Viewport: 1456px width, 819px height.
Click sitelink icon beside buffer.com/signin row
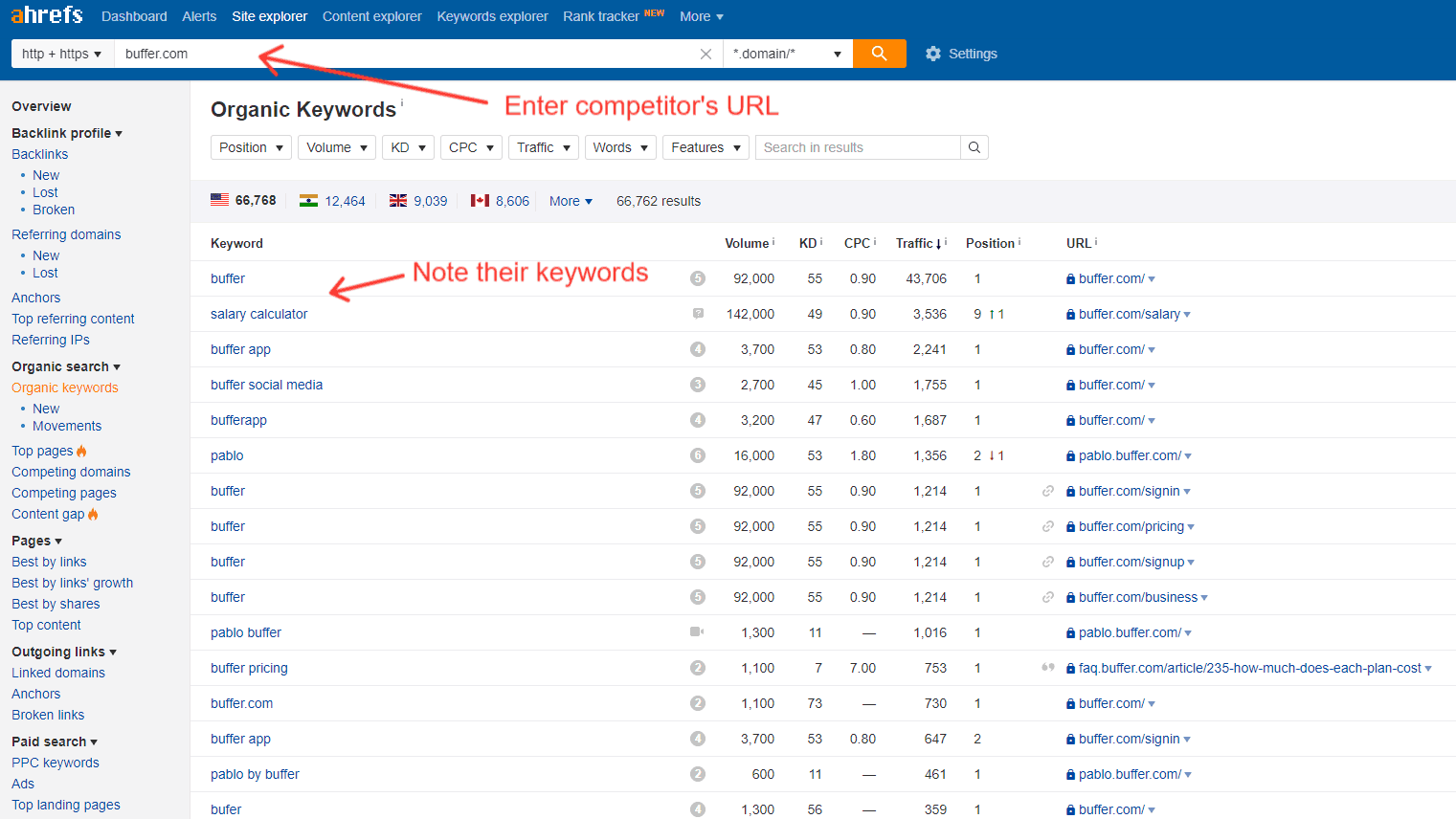[1048, 491]
